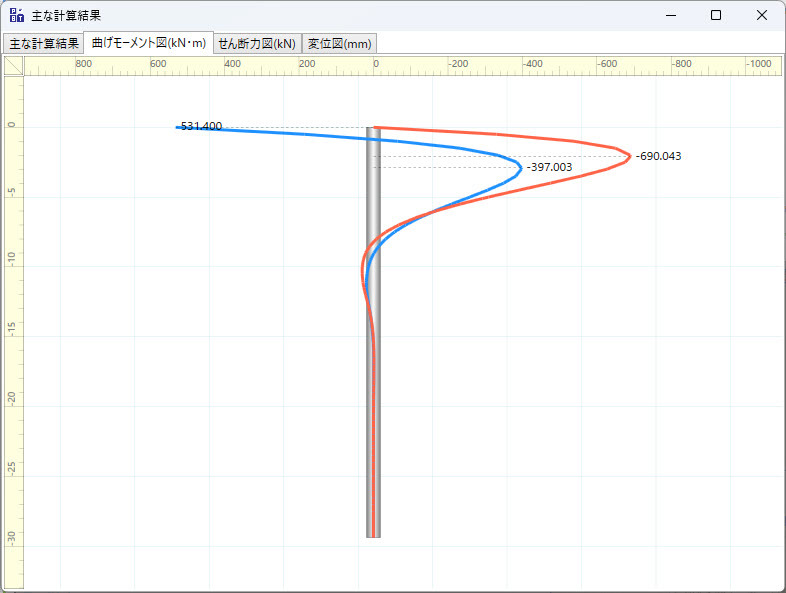Click the -30 mark on vertical ruler
This screenshot has height=593, width=786.
tap(12, 536)
